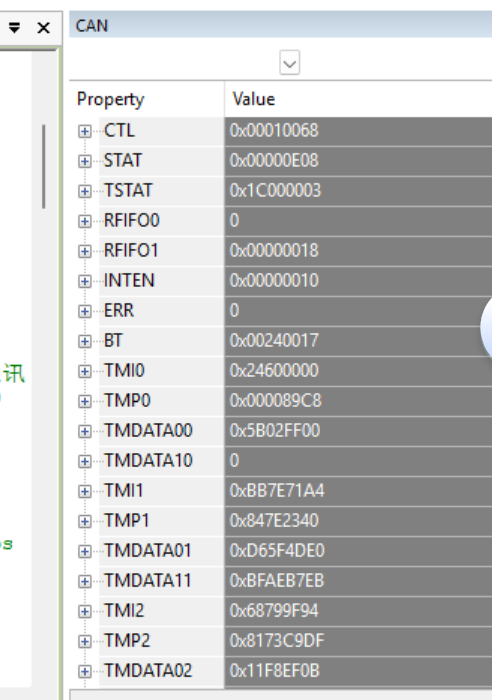Expand the TMP0 register node
Image resolution: width=492 pixels, height=700 pixels.
pos(84,401)
